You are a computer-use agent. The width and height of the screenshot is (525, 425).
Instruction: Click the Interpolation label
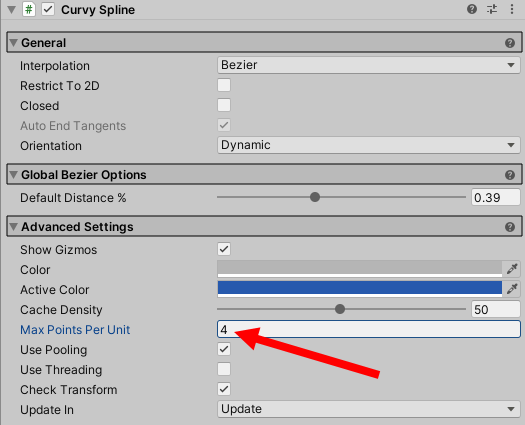(55, 66)
